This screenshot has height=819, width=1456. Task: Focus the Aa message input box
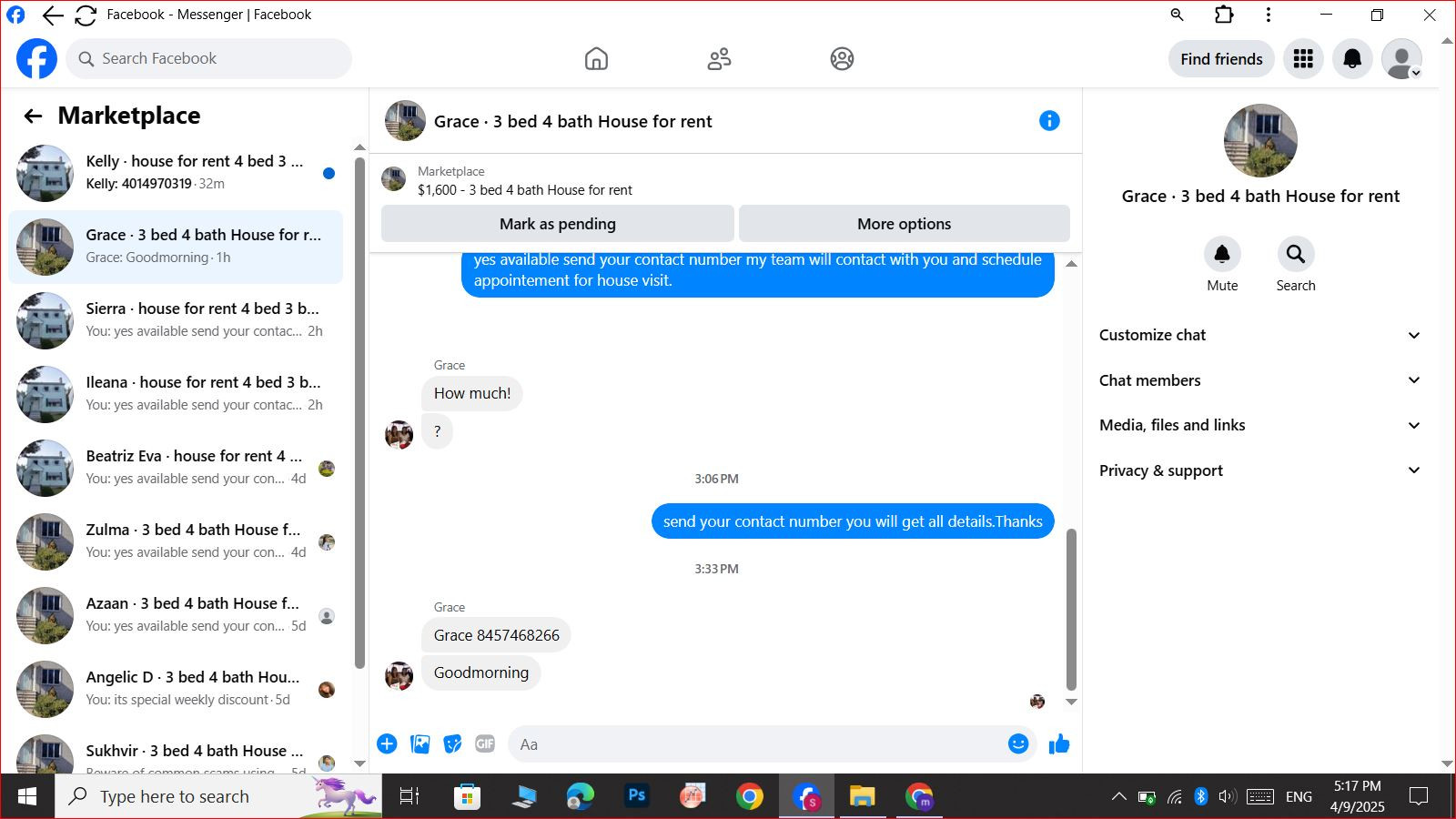click(x=758, y=744)
